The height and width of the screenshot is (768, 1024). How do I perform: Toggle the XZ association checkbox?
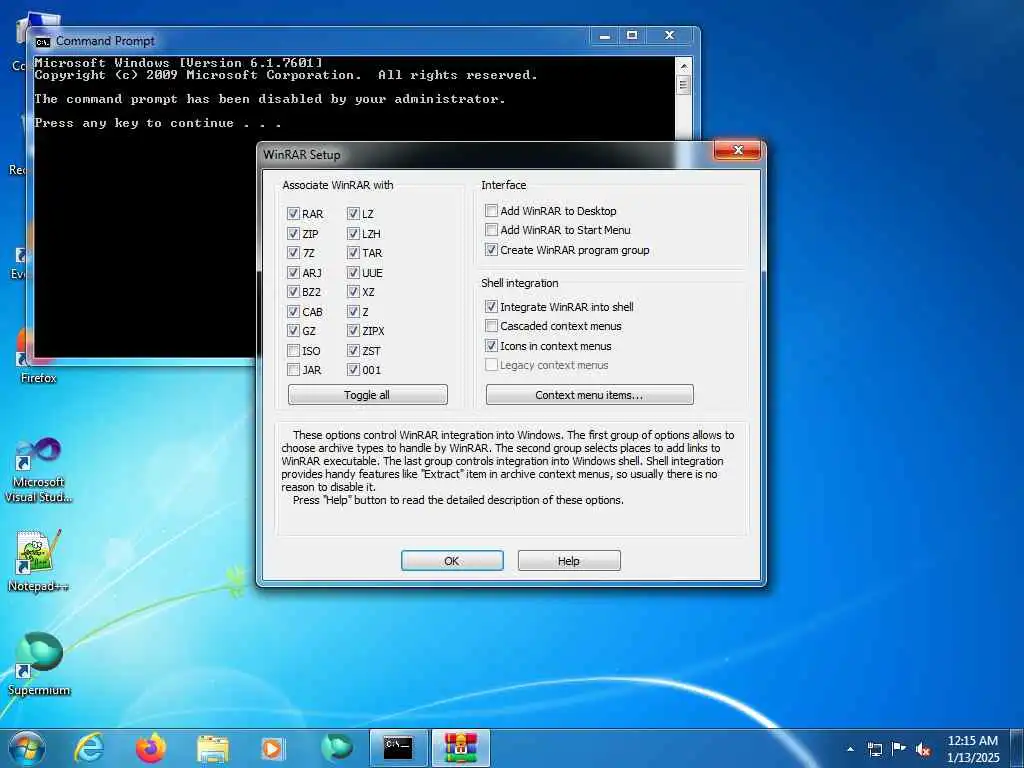pos(353,291)
